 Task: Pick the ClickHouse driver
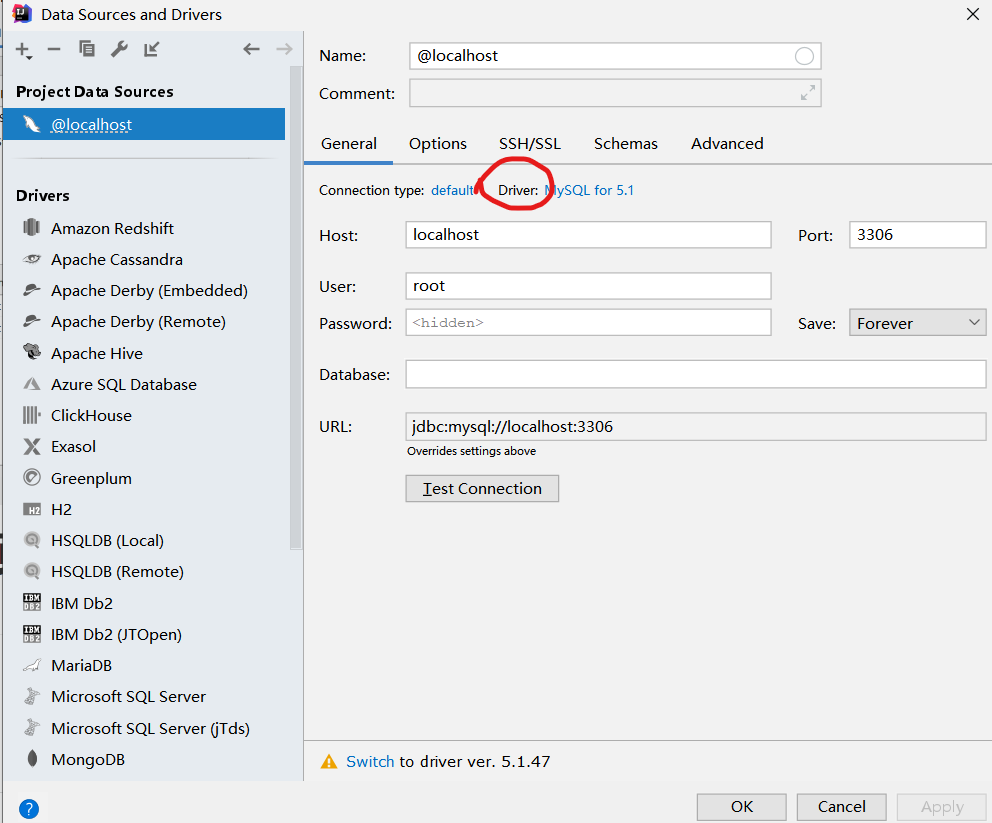[91, 415]
